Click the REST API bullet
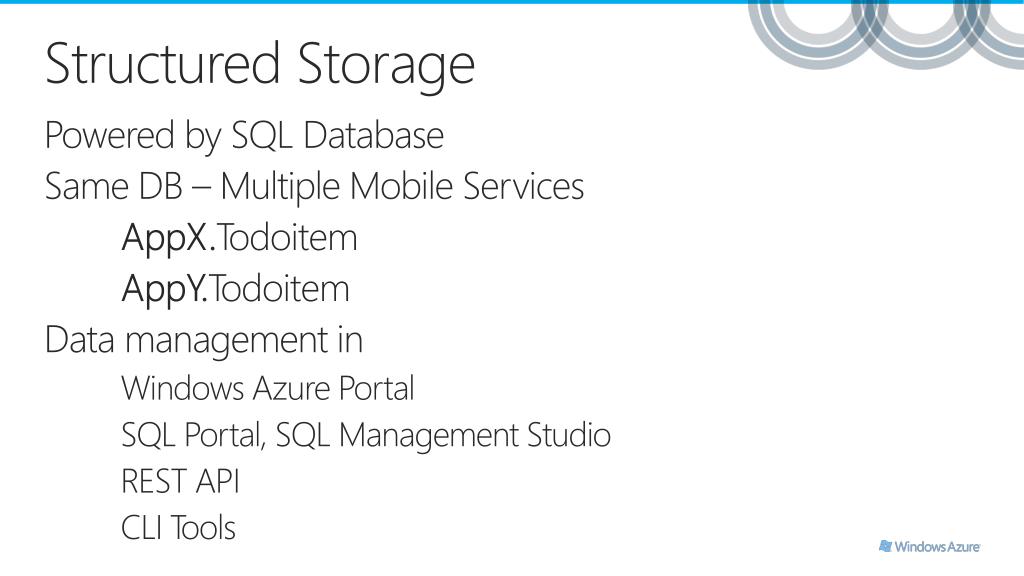The height and width of the screenshot is (576, 1024). (180, 481)
